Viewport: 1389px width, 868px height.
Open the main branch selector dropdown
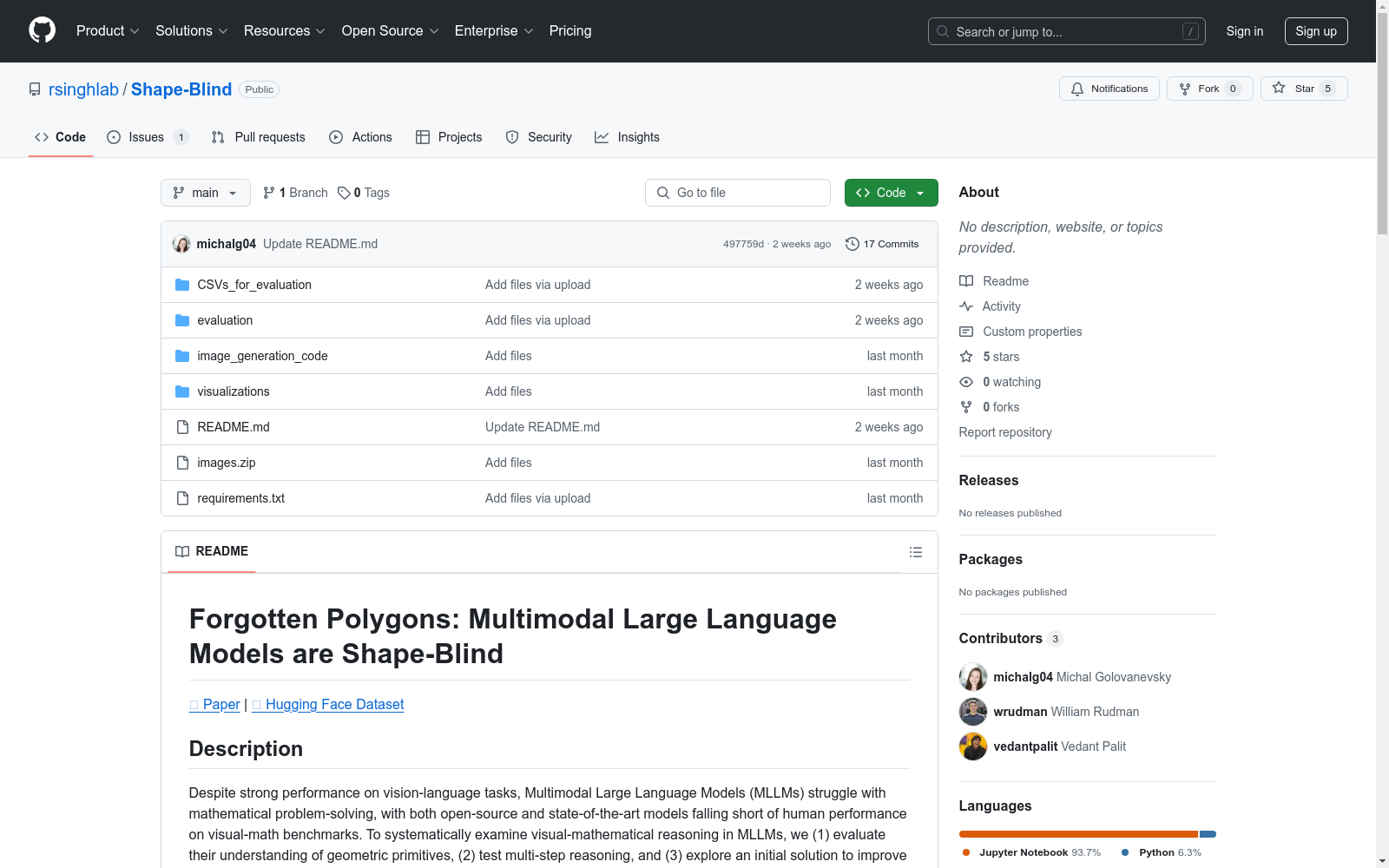[x=206, y=193]
